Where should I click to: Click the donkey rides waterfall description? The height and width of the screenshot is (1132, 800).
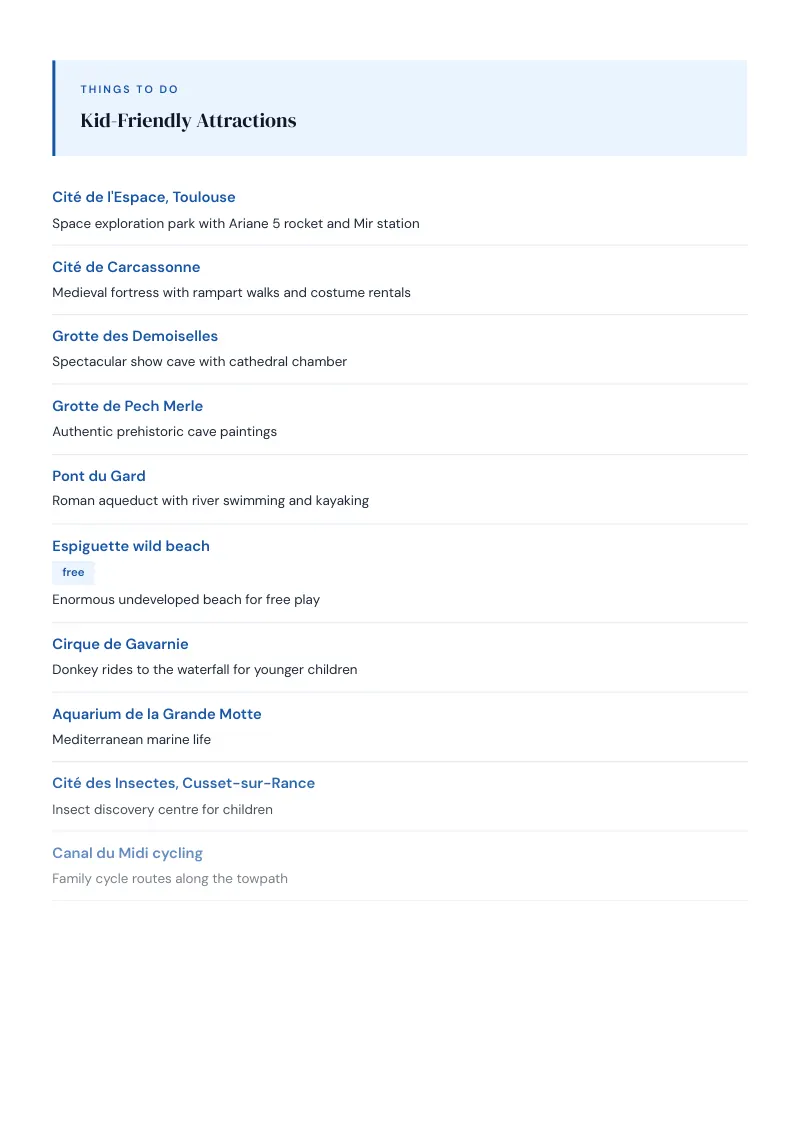tap(204, 670)
